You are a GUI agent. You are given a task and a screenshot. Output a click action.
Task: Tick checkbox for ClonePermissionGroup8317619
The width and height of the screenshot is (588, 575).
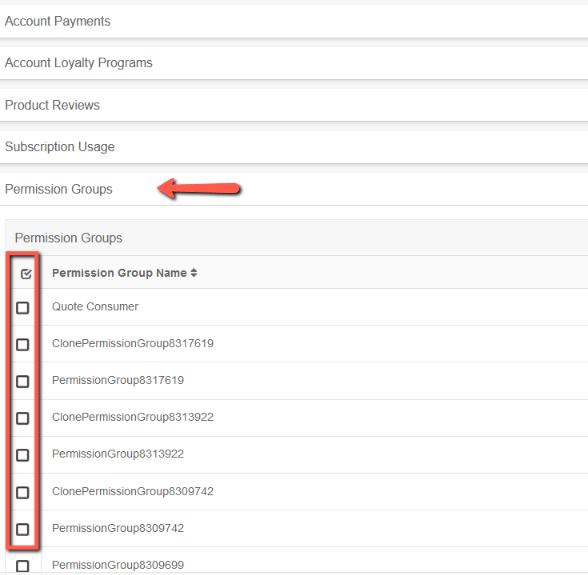22,344
